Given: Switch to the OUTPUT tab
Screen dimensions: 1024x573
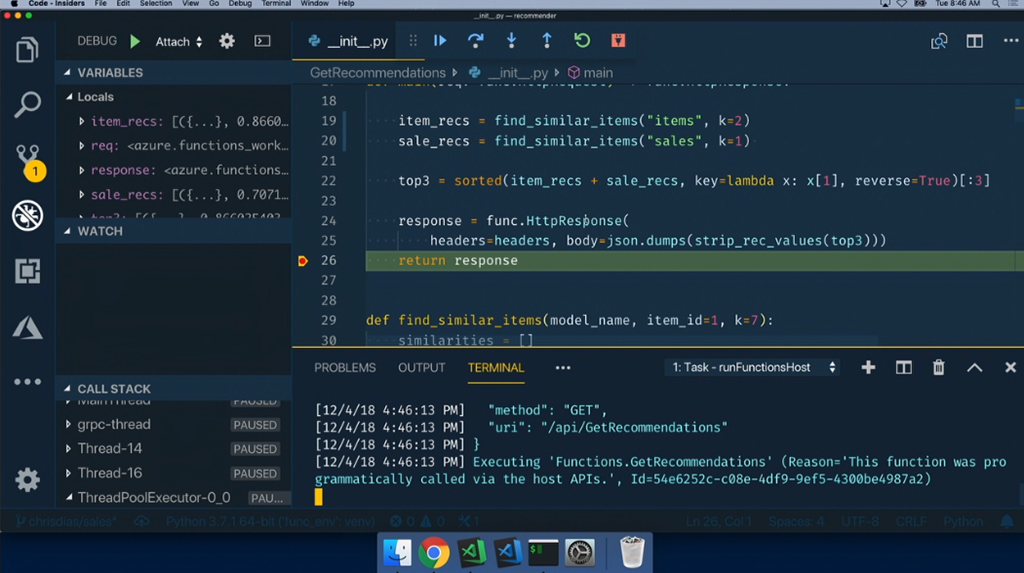Looking at the screenshot, I should (x=421, y=368).
